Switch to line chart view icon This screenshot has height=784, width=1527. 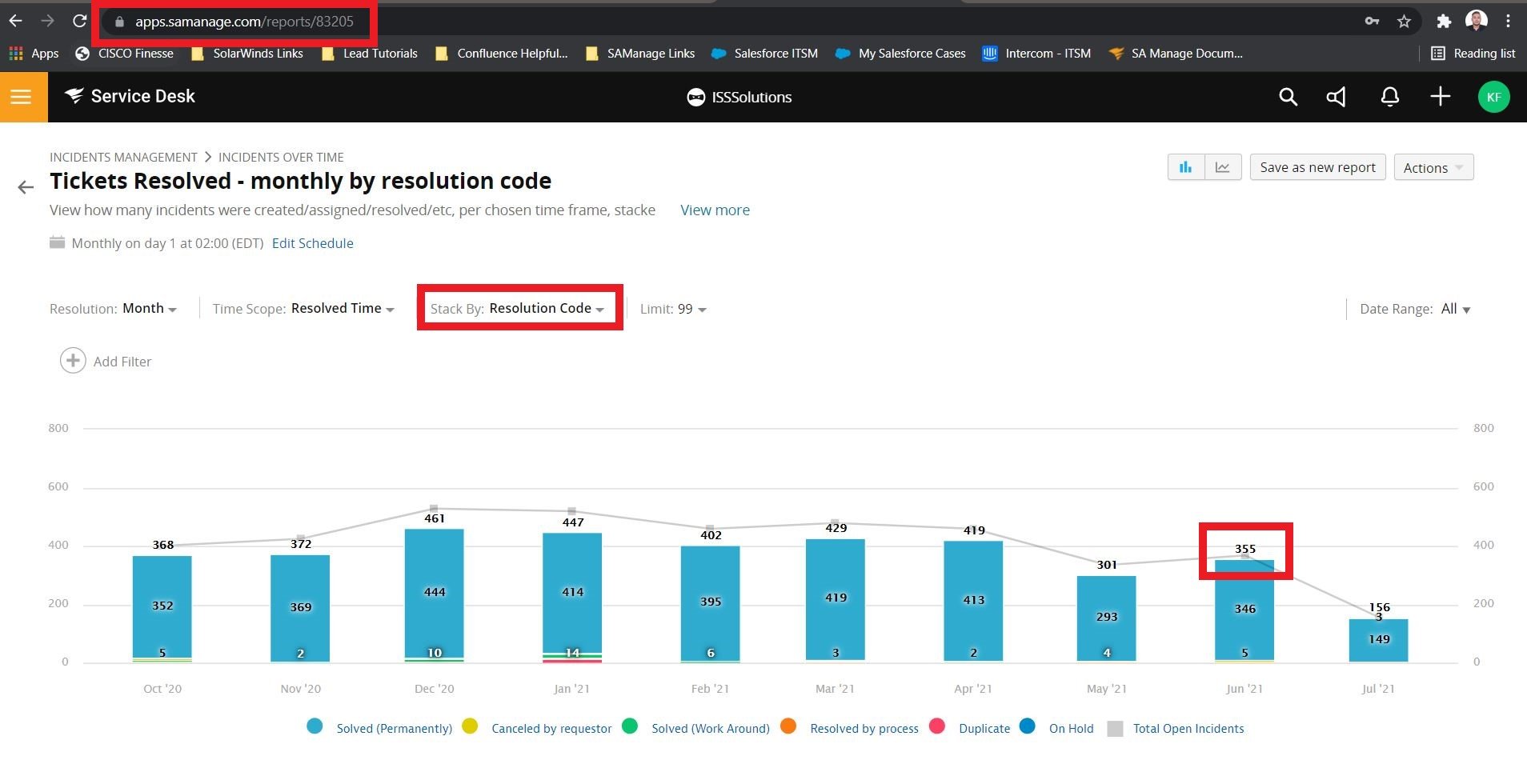point(1223,167)
